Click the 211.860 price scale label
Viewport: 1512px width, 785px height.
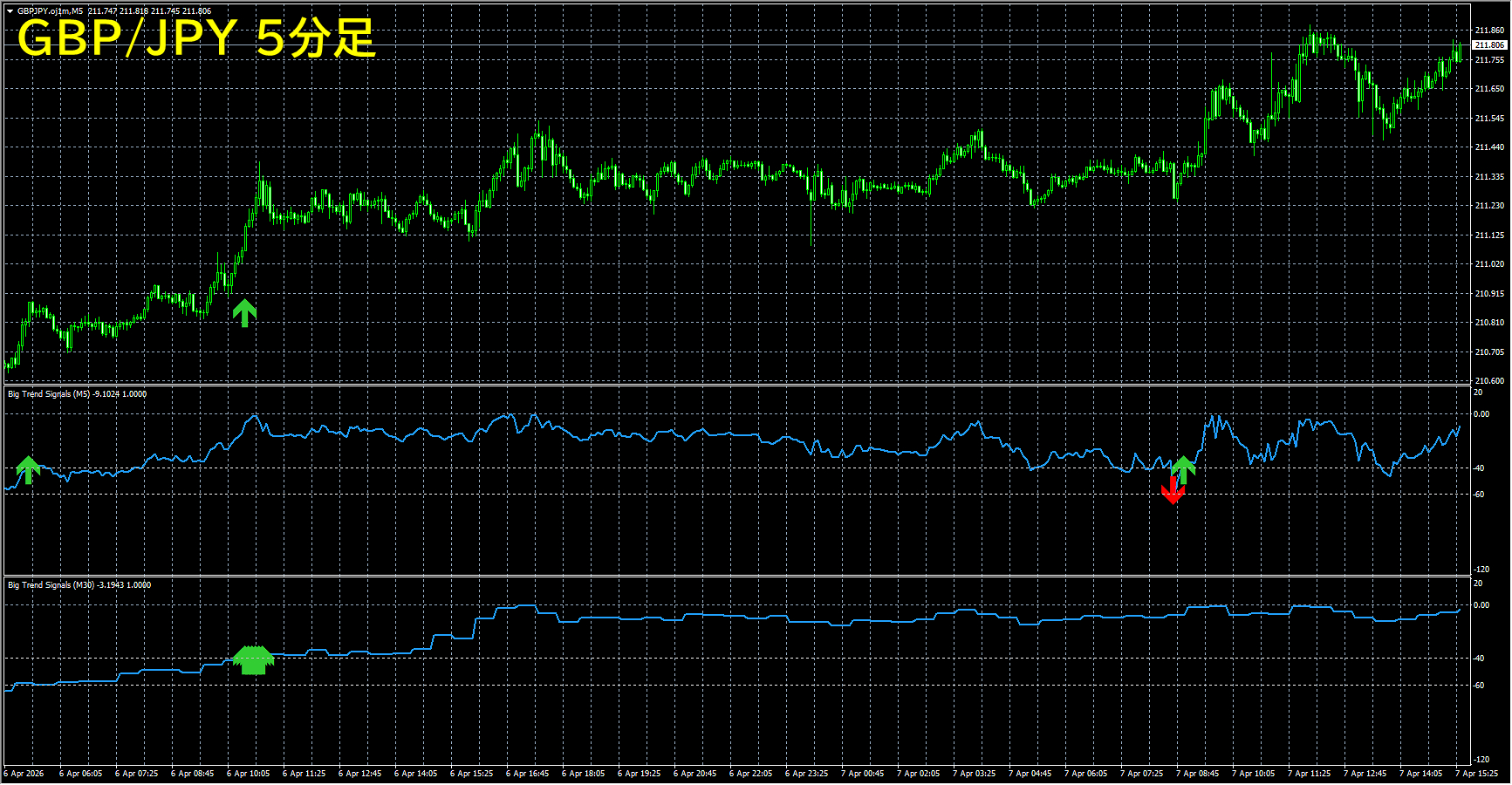tap(1489, 31)
